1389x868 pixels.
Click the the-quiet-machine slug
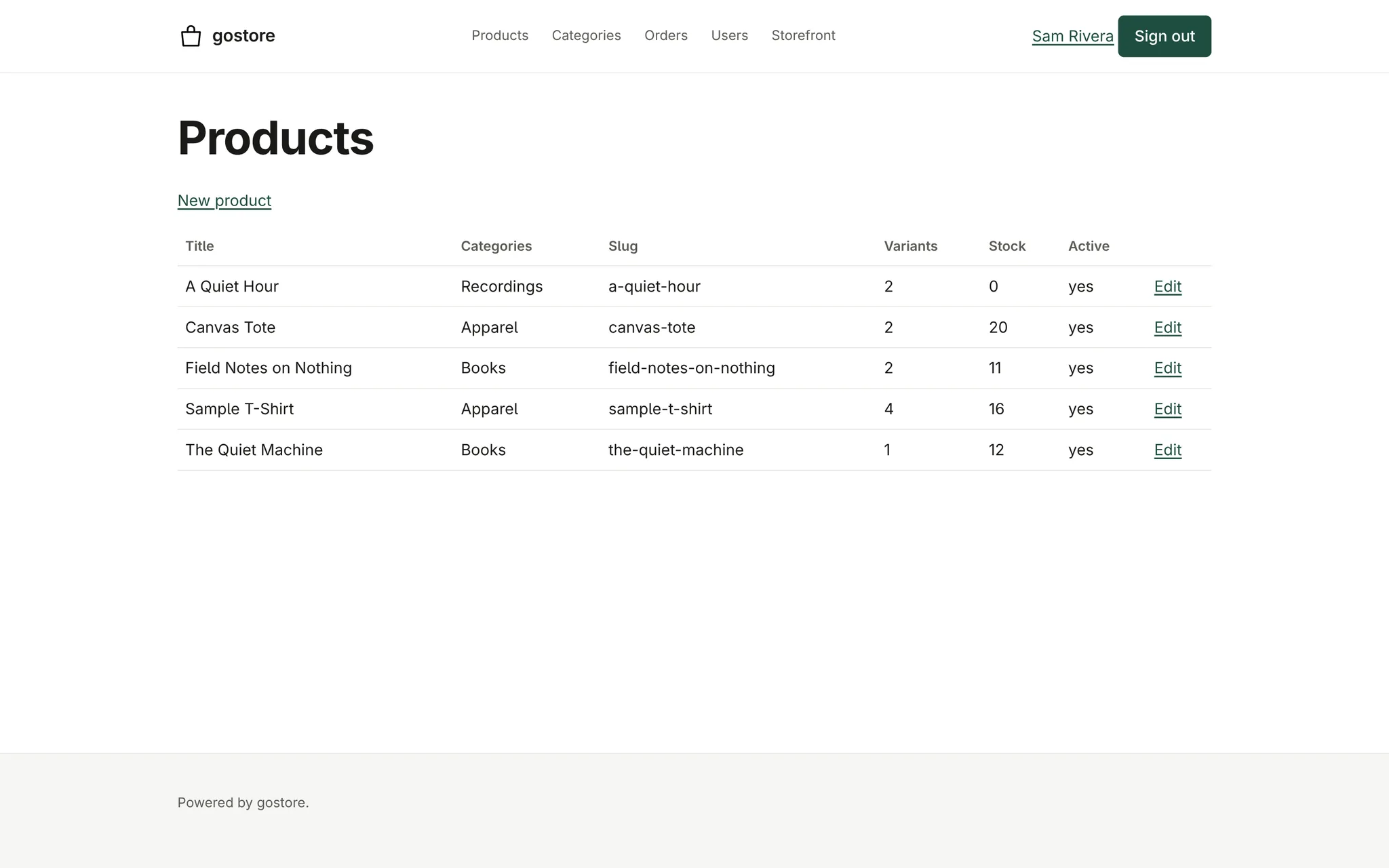point(676,450)
